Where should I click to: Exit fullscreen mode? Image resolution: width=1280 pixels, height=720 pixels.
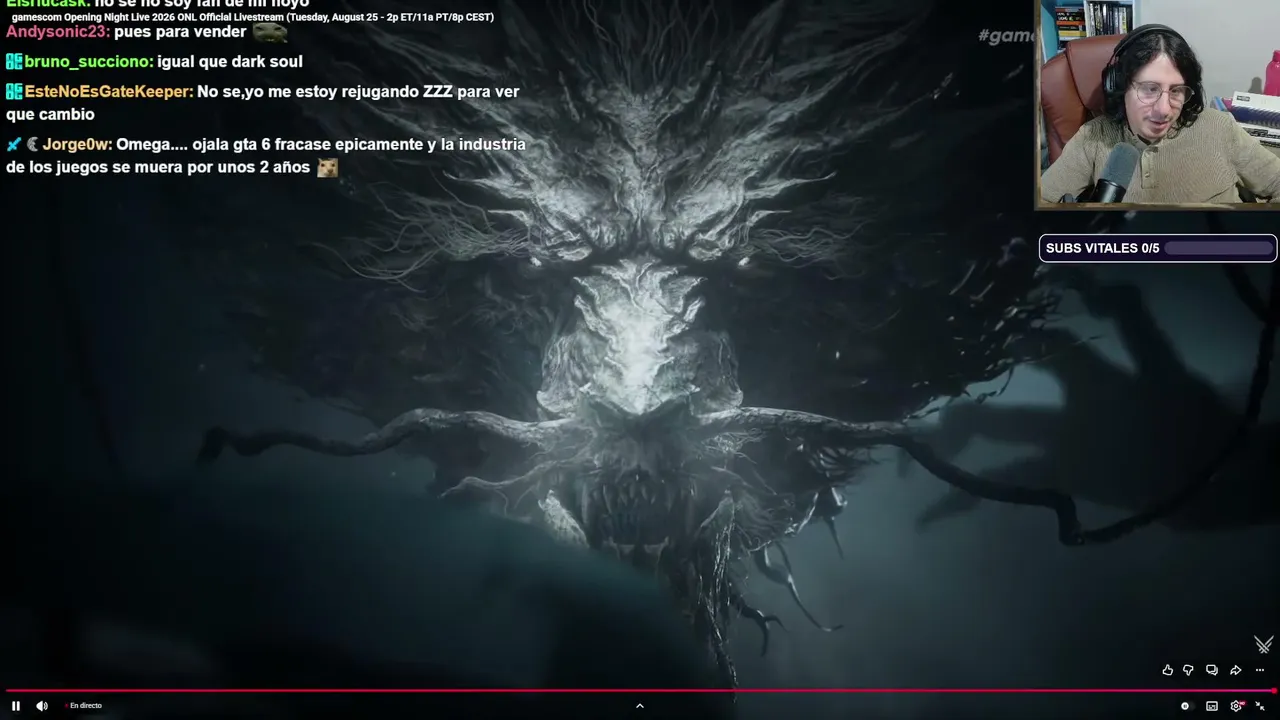pos(1260,706)
